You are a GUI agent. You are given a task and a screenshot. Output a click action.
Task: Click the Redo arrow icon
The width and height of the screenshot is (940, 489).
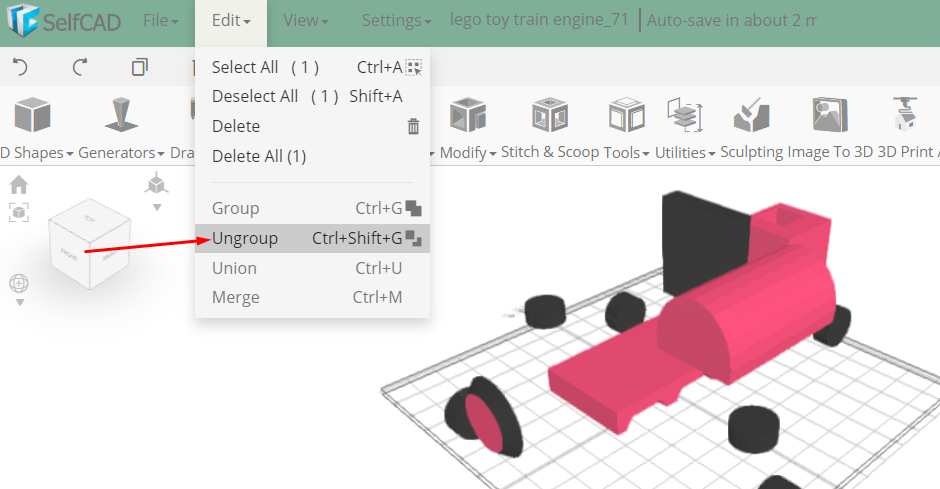[x=80, y=67]
